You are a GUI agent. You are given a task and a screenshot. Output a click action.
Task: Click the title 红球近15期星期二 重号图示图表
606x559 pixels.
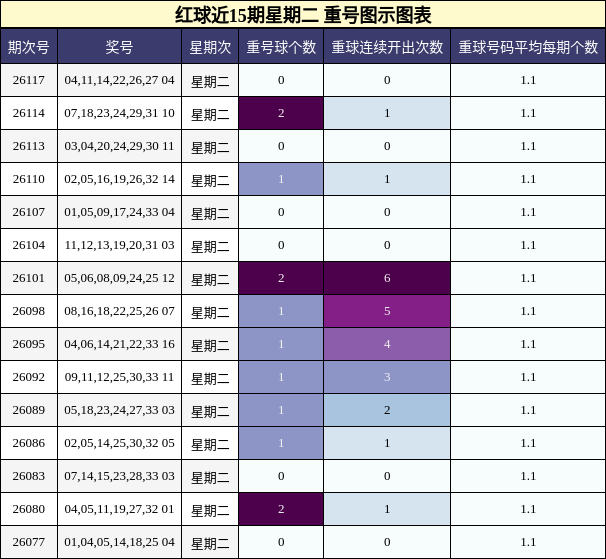pos(303,15)
